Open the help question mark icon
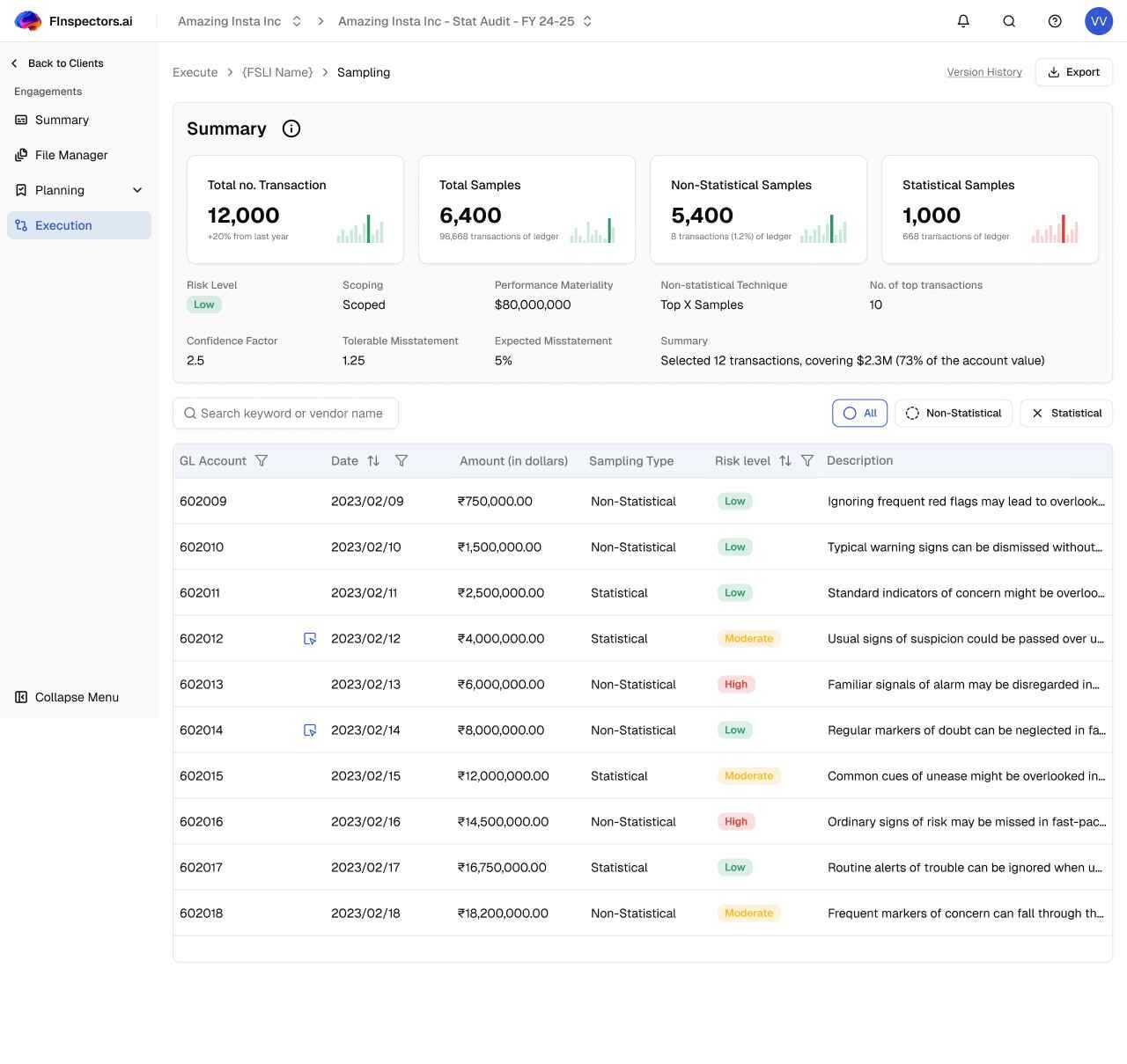The image size is (1127, 1064). (1055, 21)
